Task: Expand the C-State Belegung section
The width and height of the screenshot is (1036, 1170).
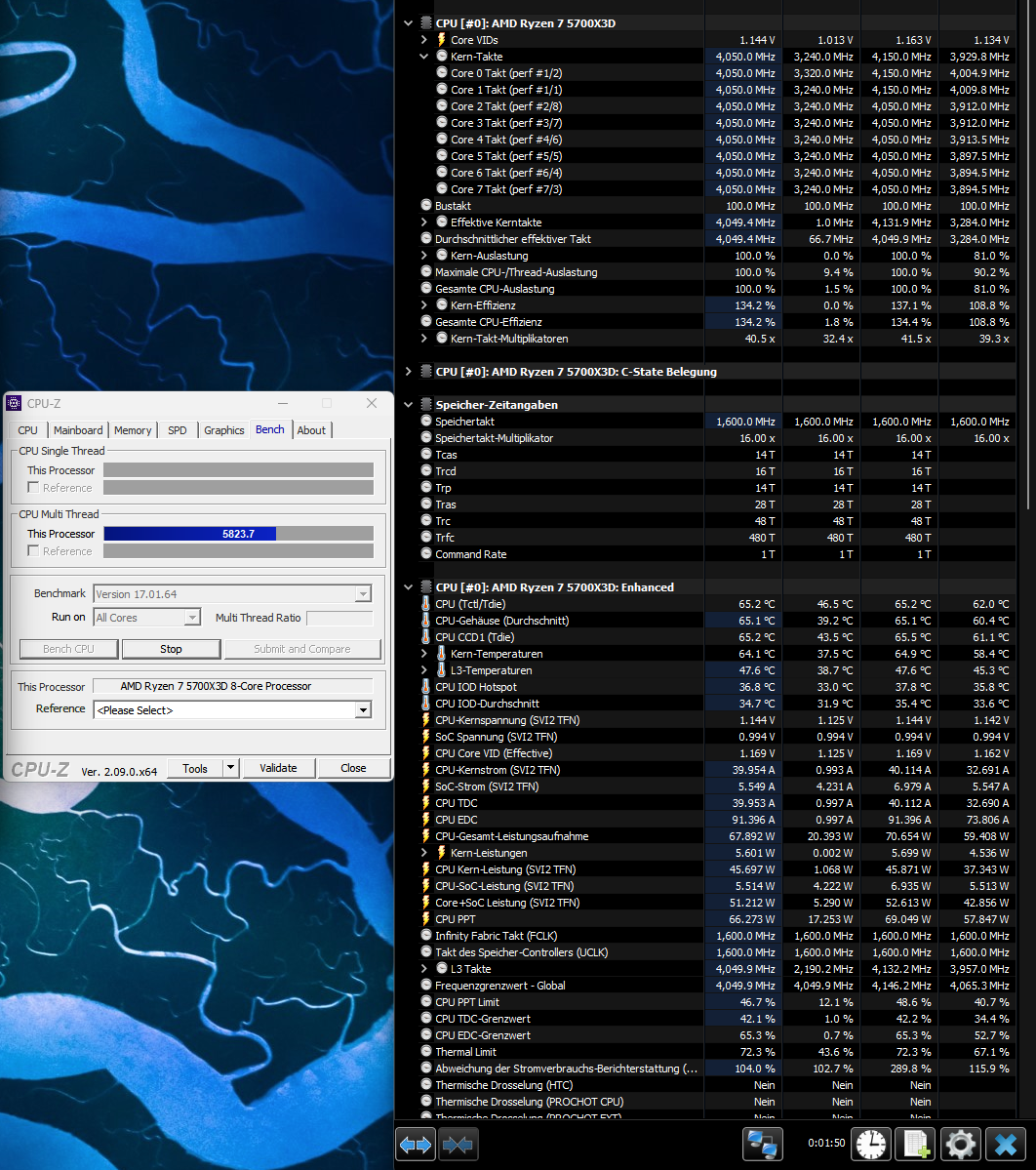Action: click(408, 372)
